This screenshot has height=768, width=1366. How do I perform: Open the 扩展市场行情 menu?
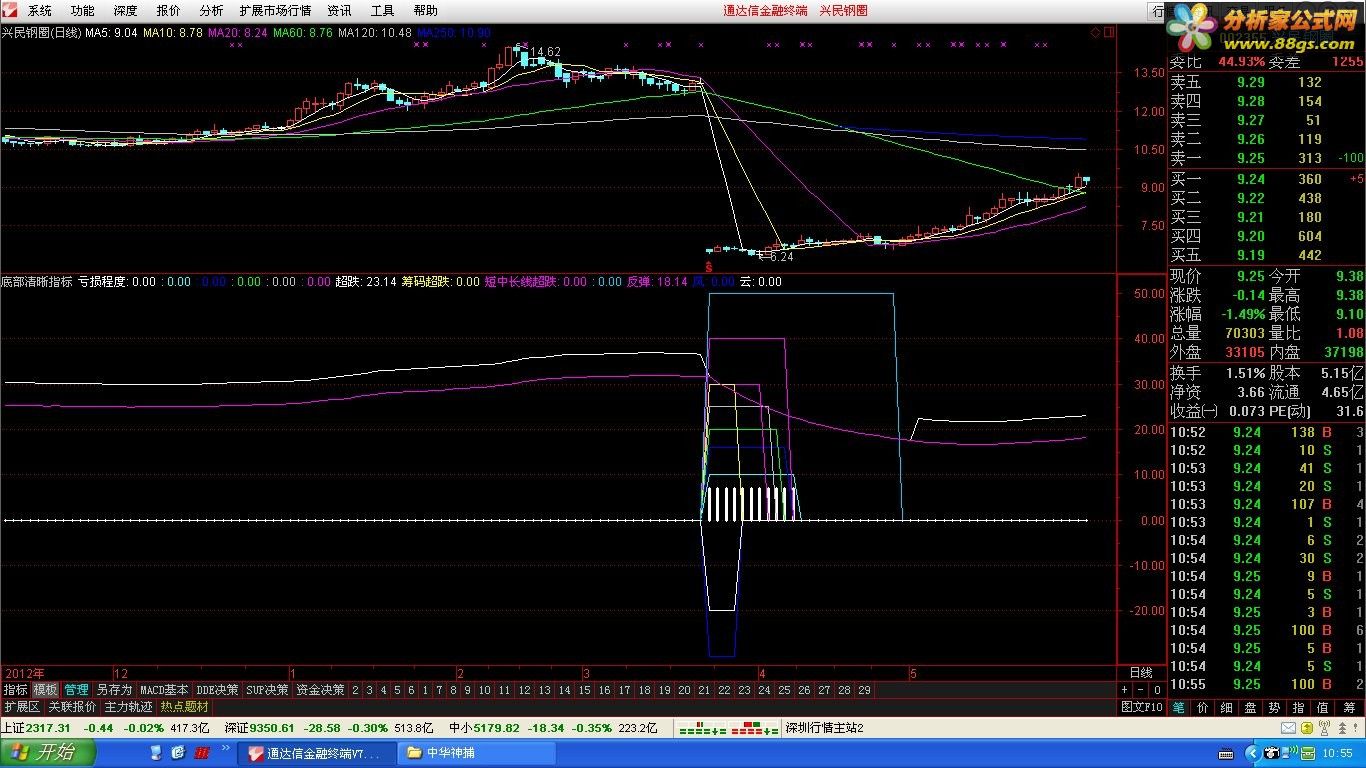(275, 10)
